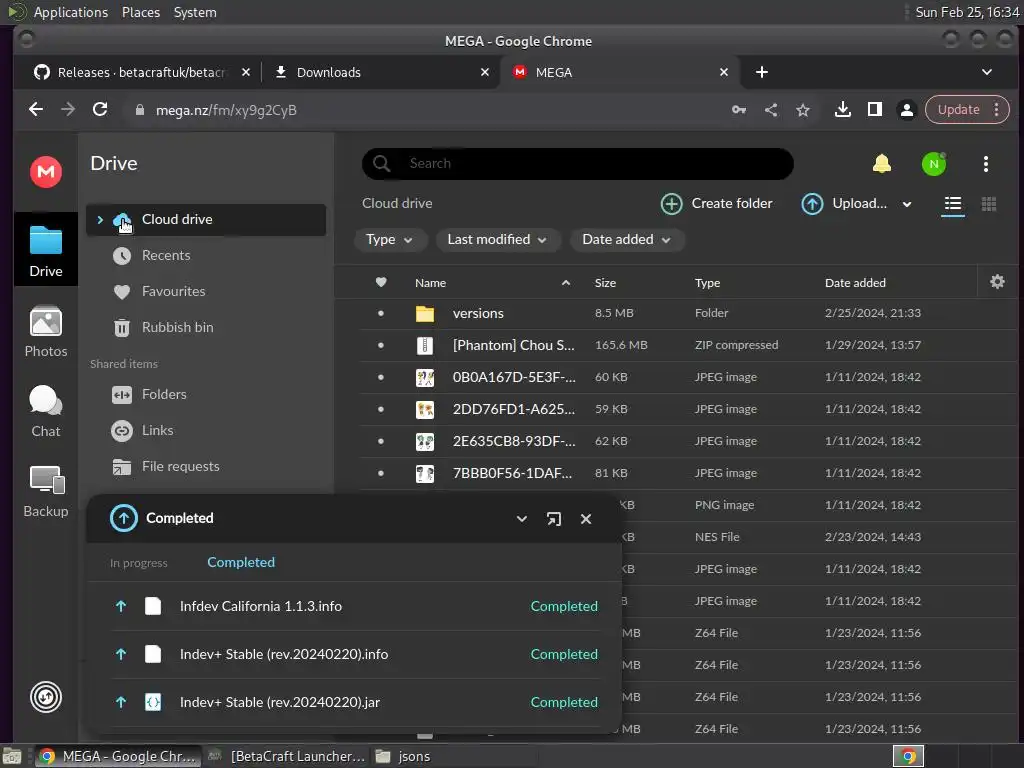Bookmark this page with the star
This screenshot has height=768, width=1024.
(803, 110)
